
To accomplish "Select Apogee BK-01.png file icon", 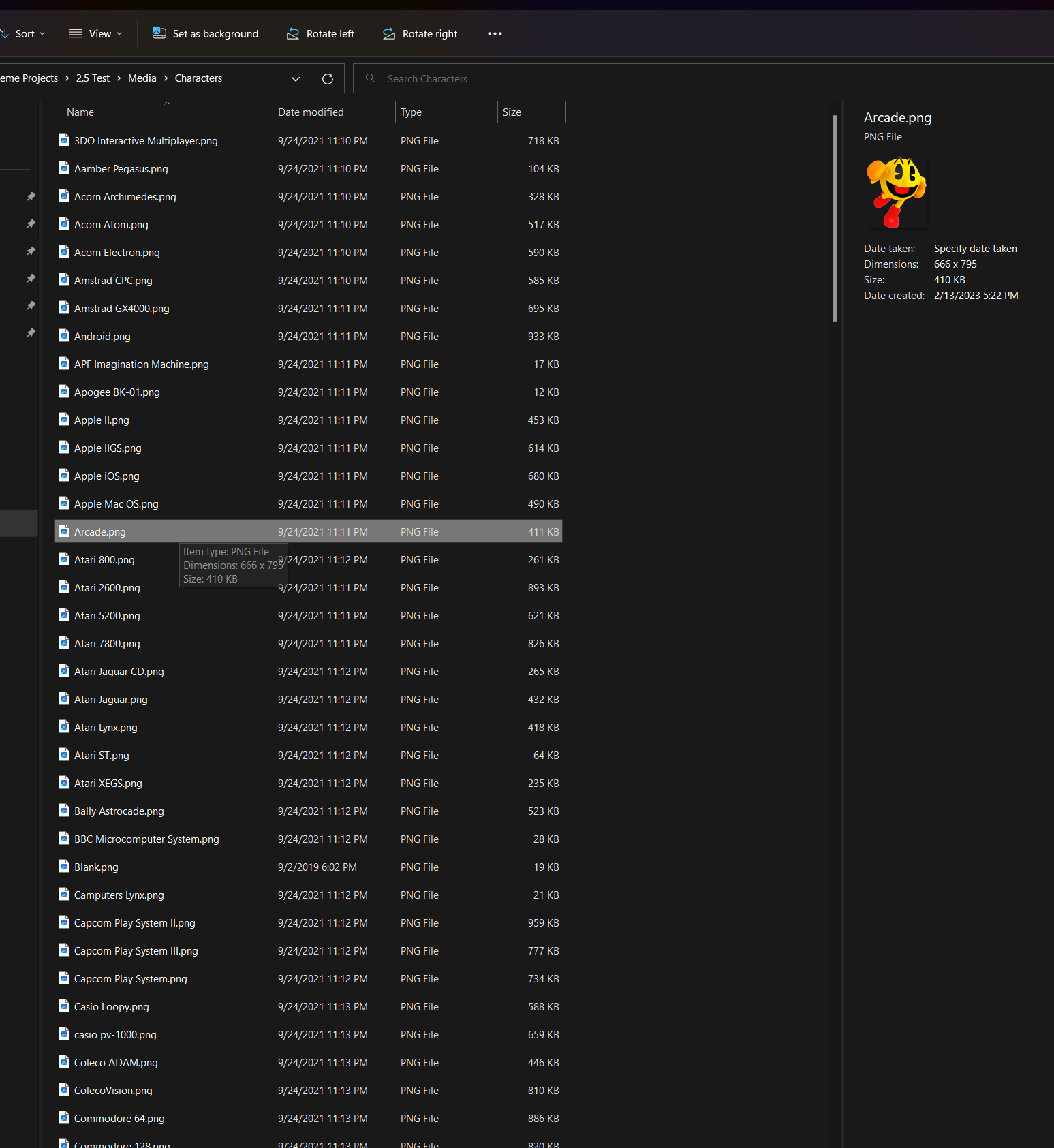I will (64, 392).
